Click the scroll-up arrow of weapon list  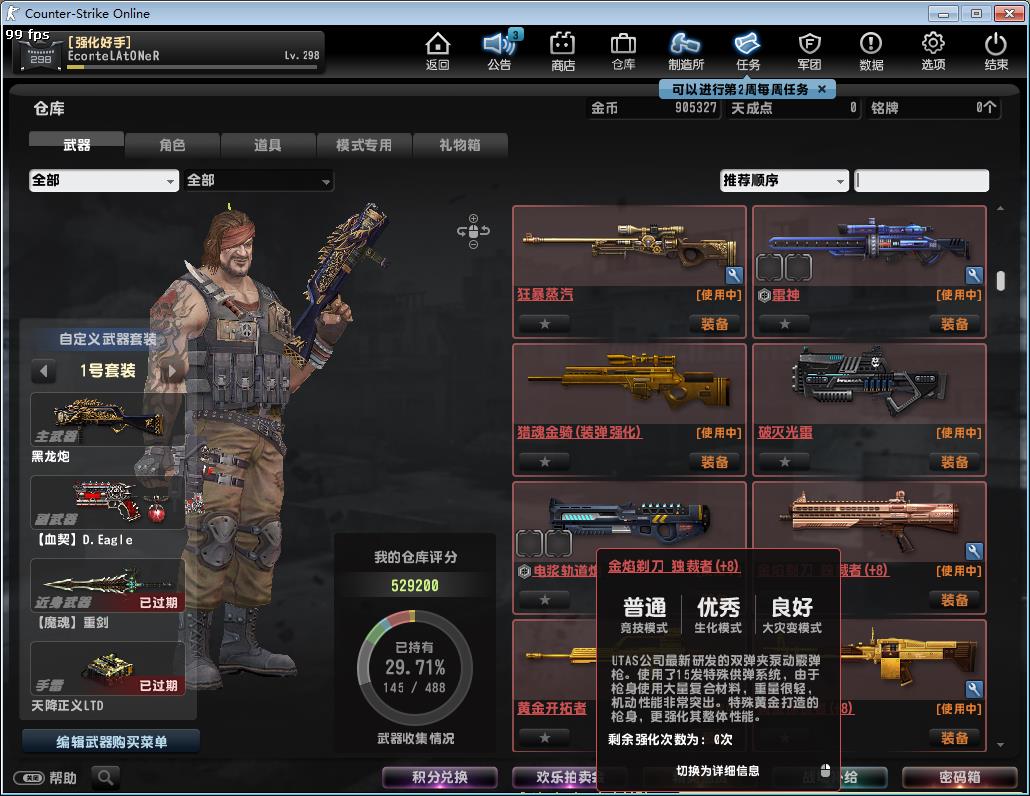coord(1000,208)
